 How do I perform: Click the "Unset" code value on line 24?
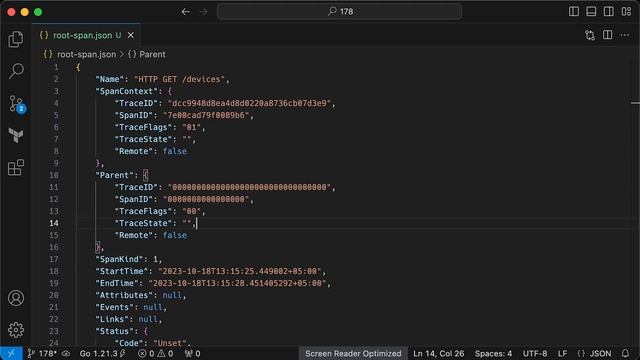coord(170,343)
